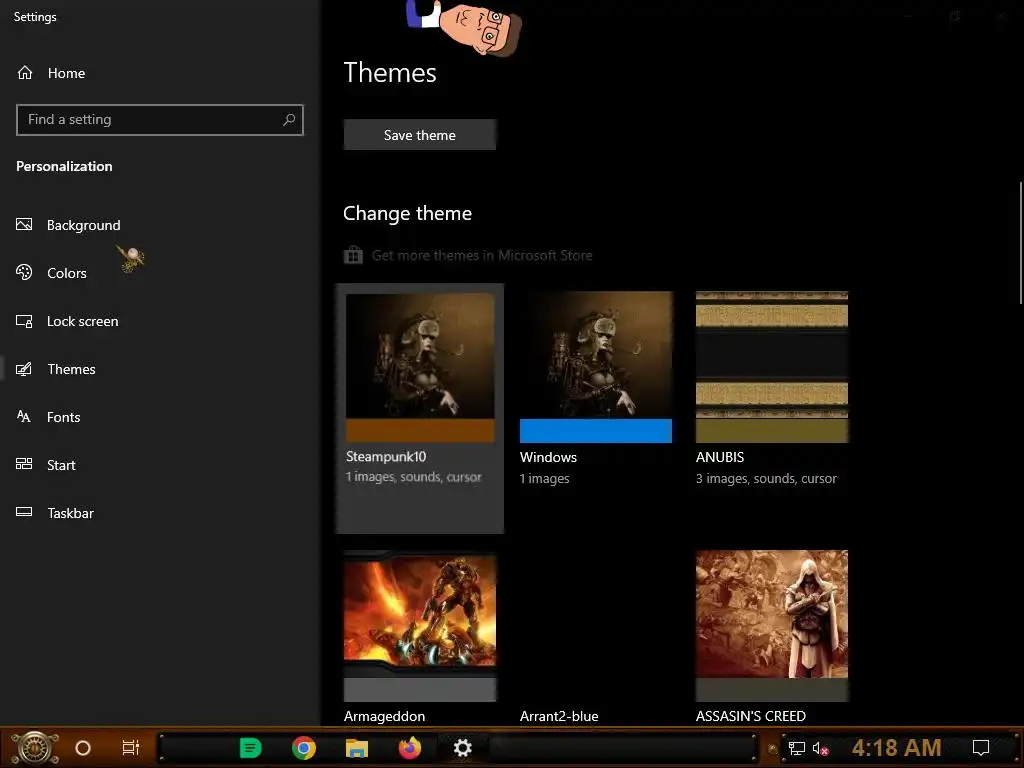Open the Fonts settings page

coord(63,417)
